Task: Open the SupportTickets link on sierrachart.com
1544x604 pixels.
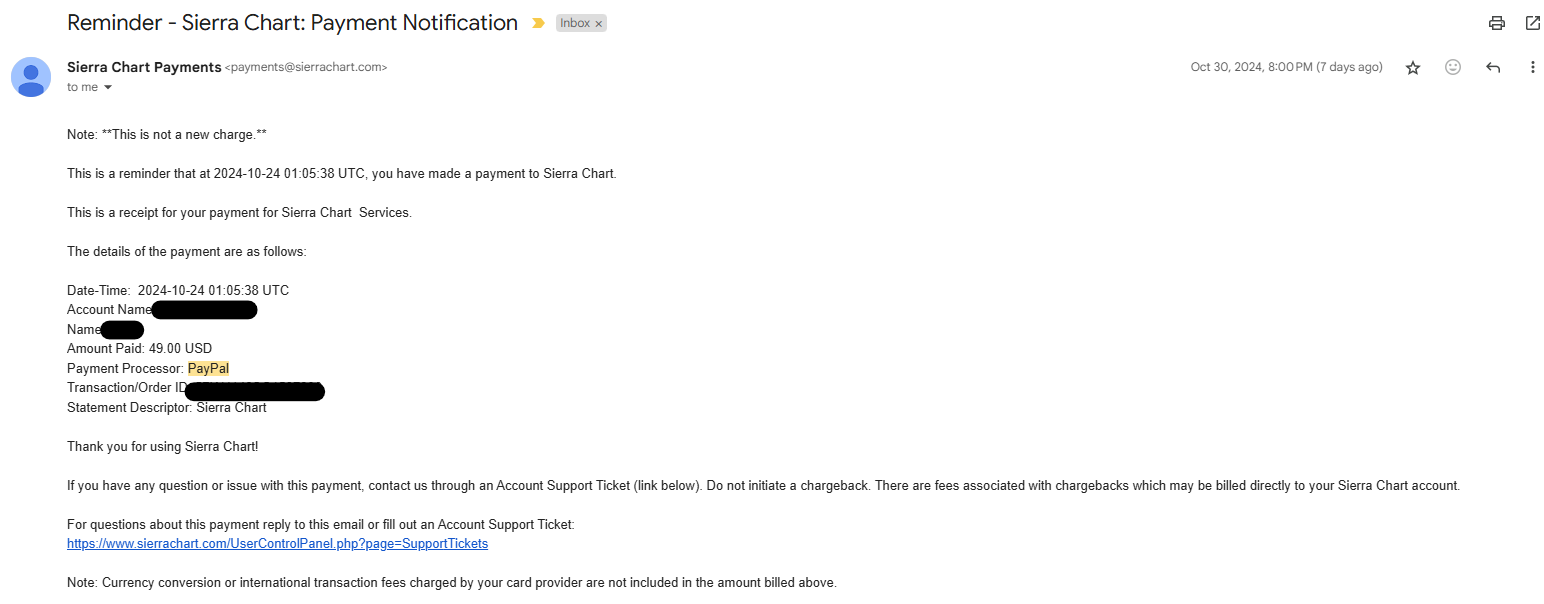Action: 277,544
